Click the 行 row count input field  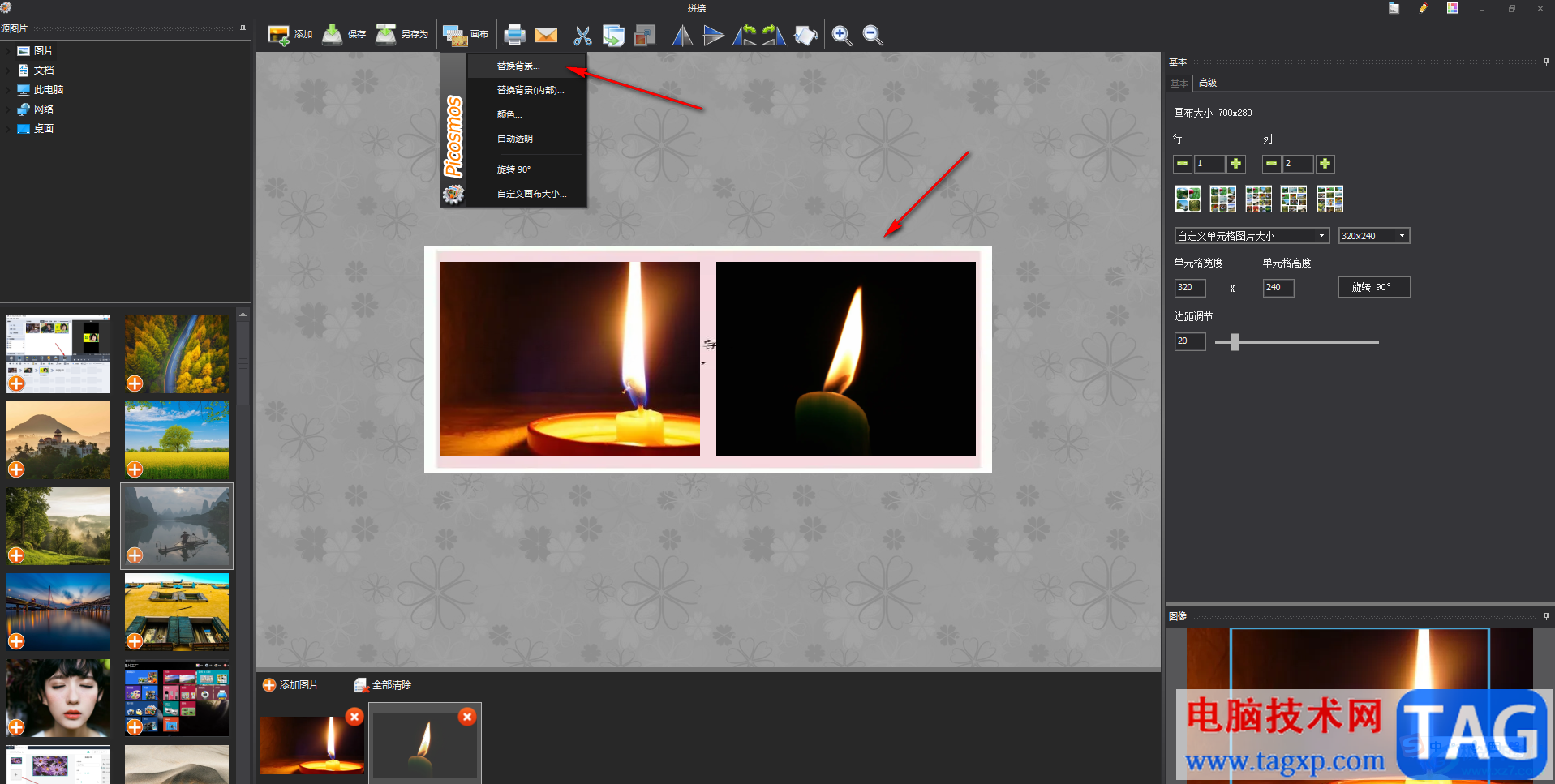pos(1209,164)
